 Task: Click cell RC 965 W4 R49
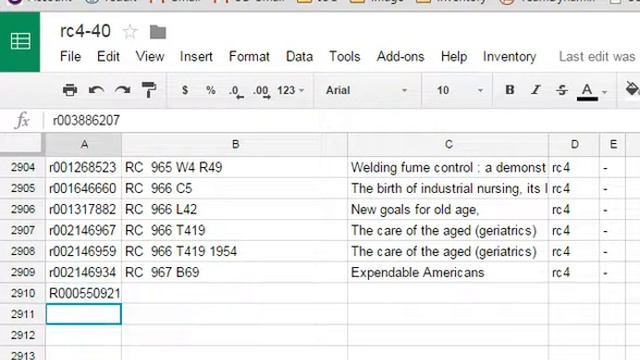click(235, 167)
